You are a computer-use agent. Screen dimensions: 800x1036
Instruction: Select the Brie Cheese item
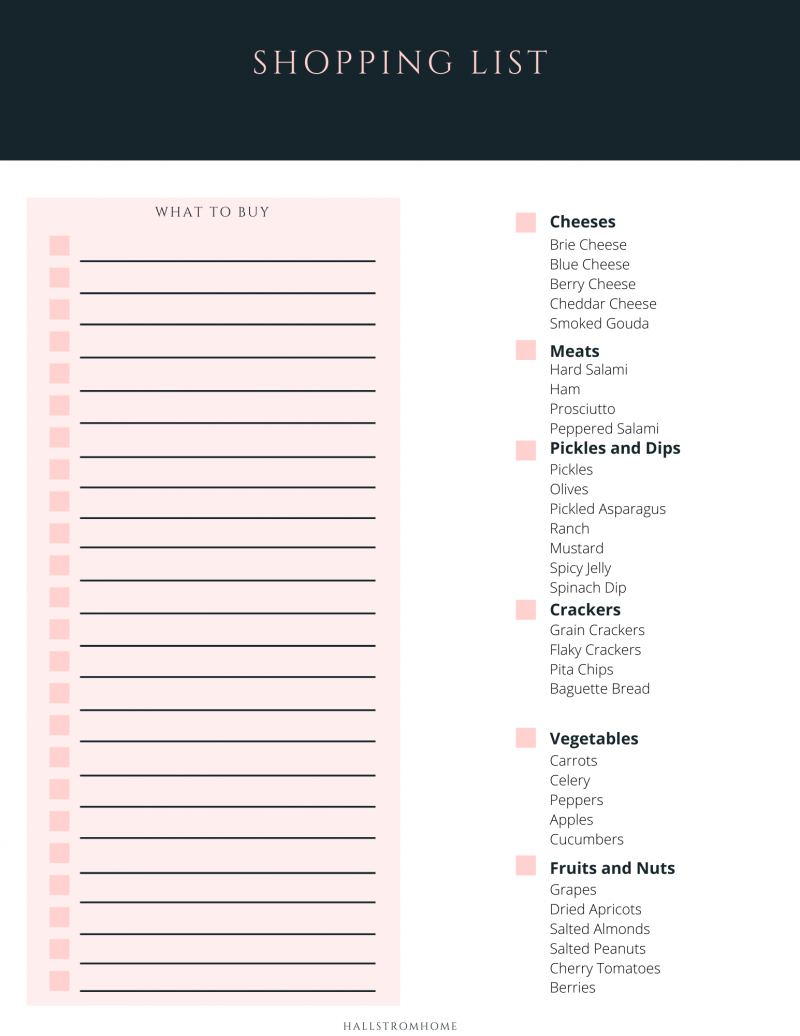pyautogui.click(x=588, y=245)
